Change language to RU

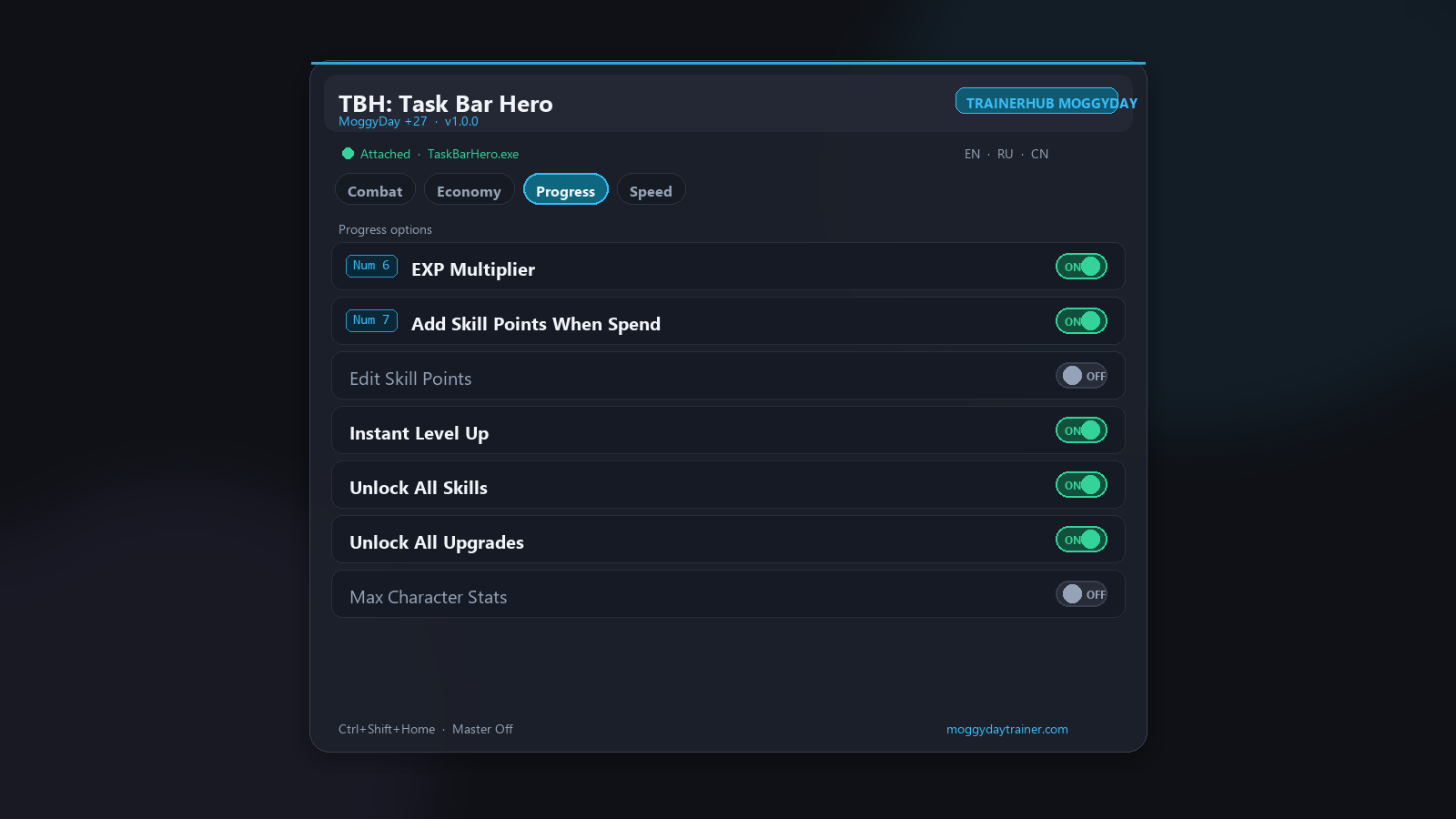[x=1005, y=154]
